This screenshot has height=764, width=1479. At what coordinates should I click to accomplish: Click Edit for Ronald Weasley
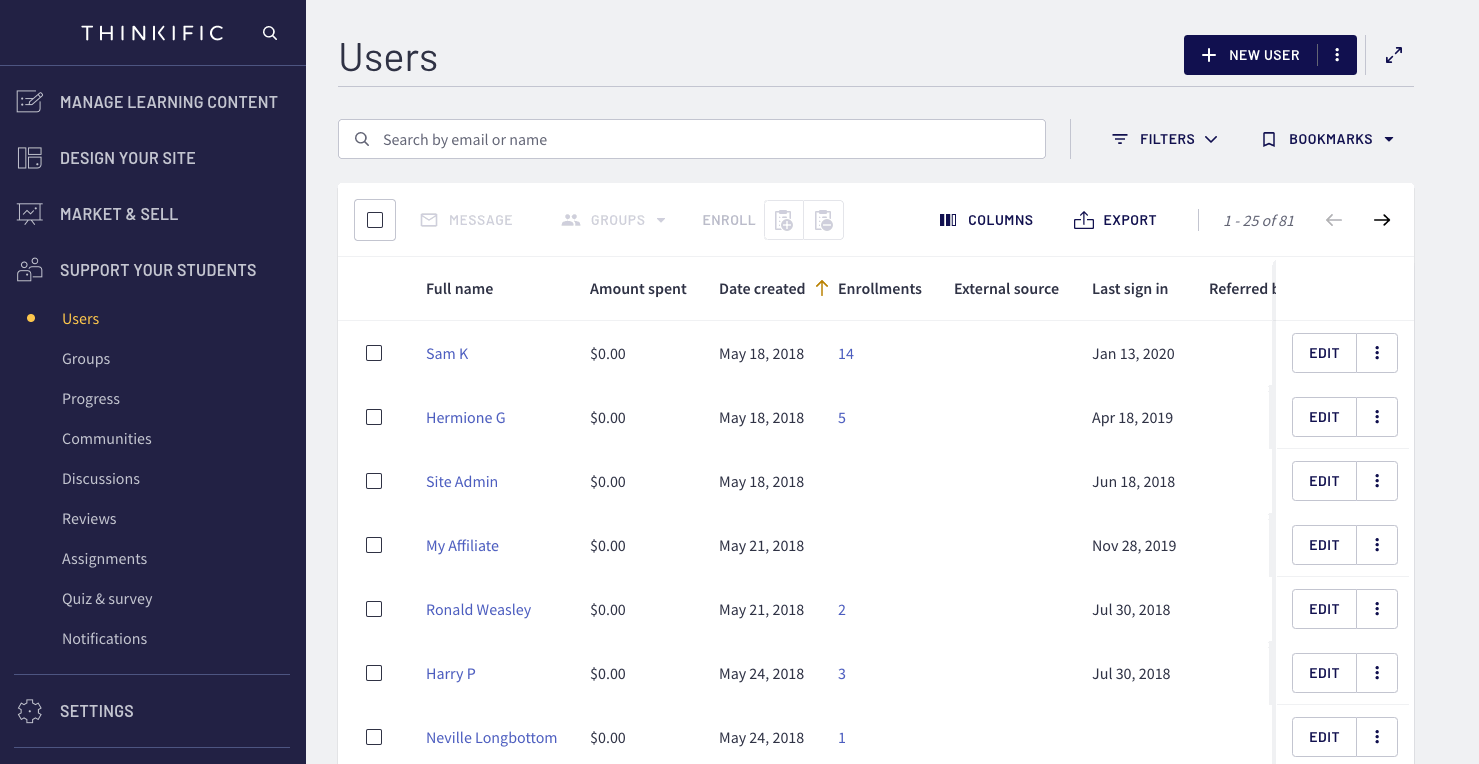click(x=1324, y=609)
